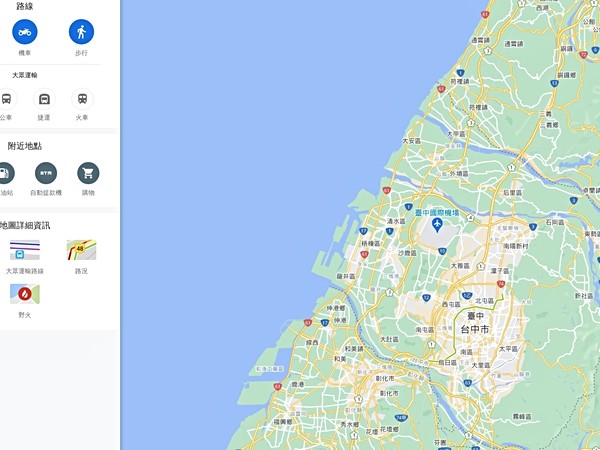Choose the 捷運 metro transit icon
The image size is (600, 450).
(x=44, y=99)
